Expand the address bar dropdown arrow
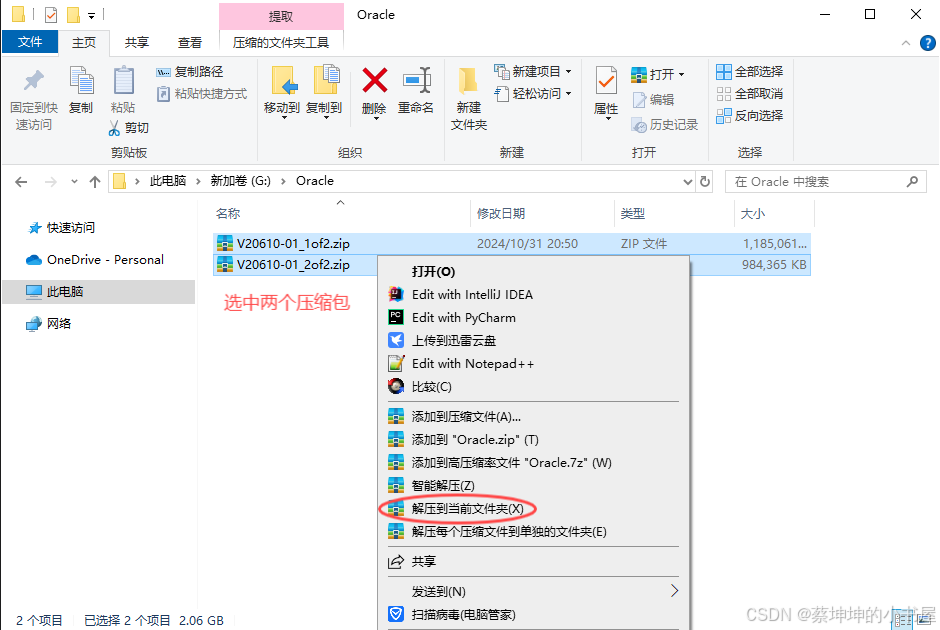This screenshot has height=630, width=940. pyautogui.click(x=686, y=181)
